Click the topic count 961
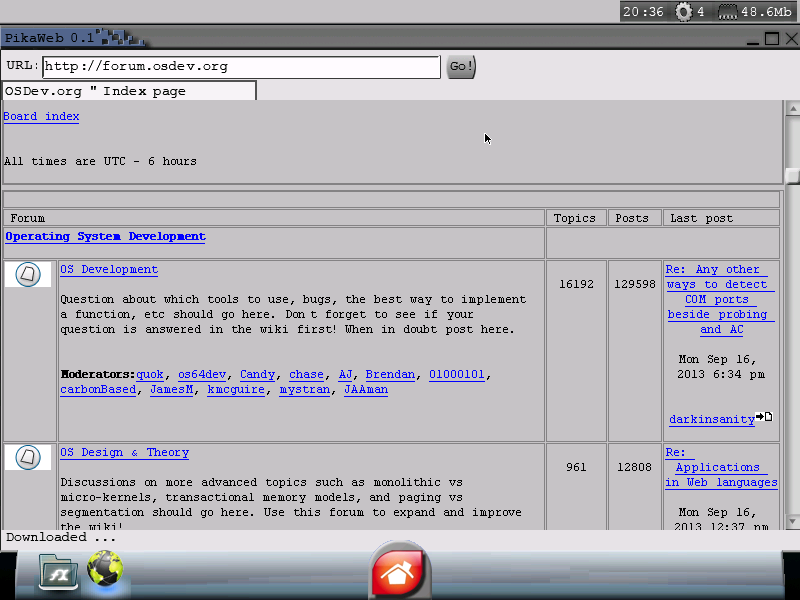This screenshot has height=600, width=800. tap(576, 467)
